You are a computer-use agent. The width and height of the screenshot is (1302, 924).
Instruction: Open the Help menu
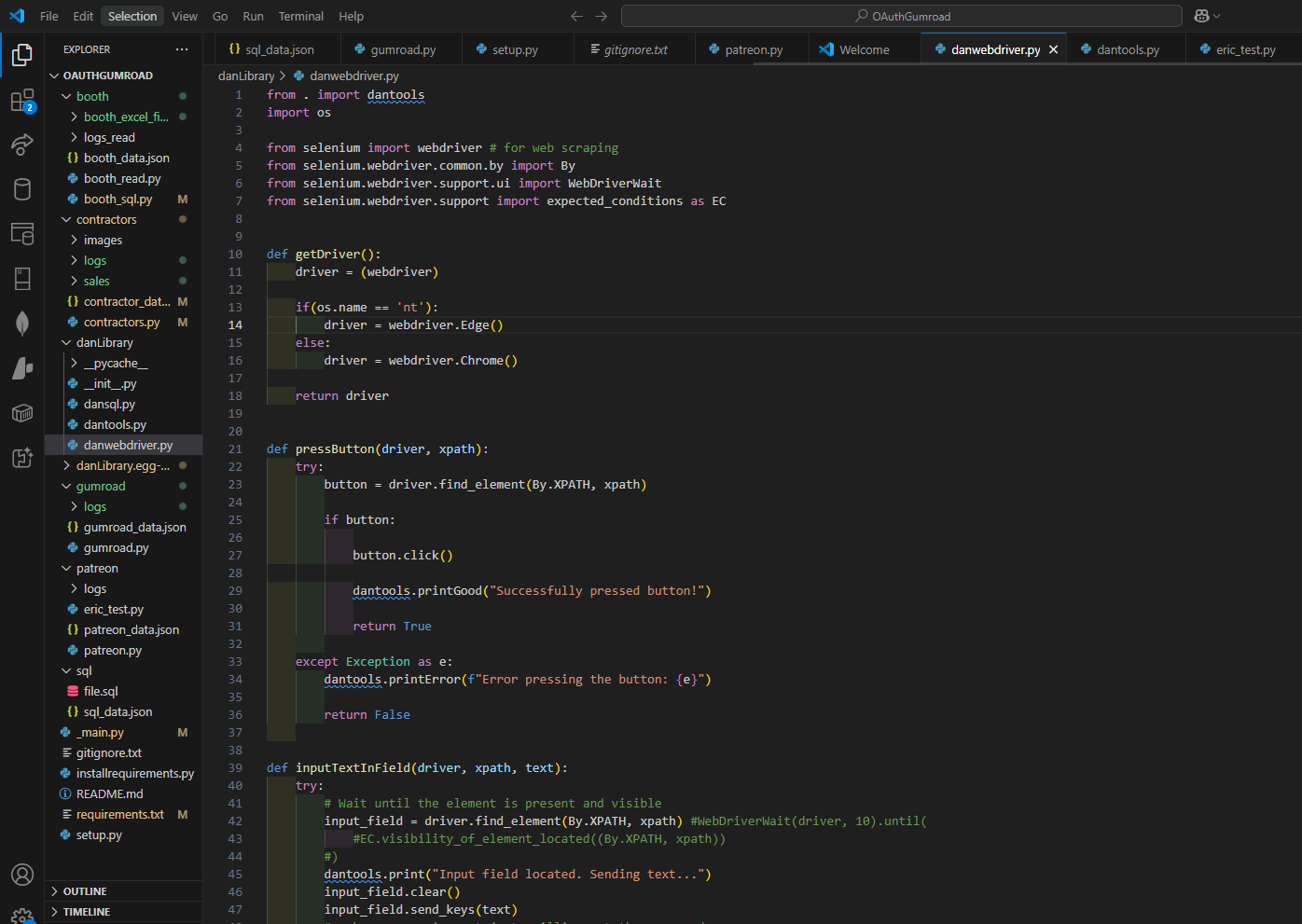pos(352,16)
